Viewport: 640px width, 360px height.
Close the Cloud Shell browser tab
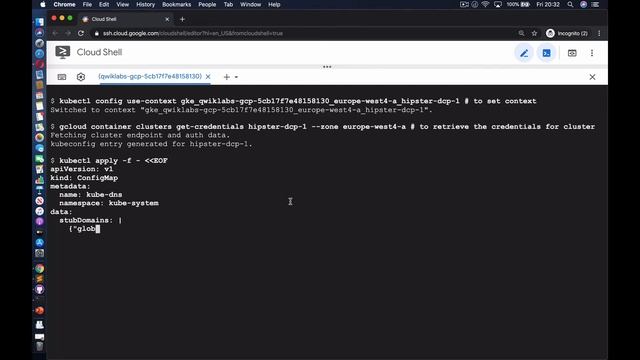167,19
